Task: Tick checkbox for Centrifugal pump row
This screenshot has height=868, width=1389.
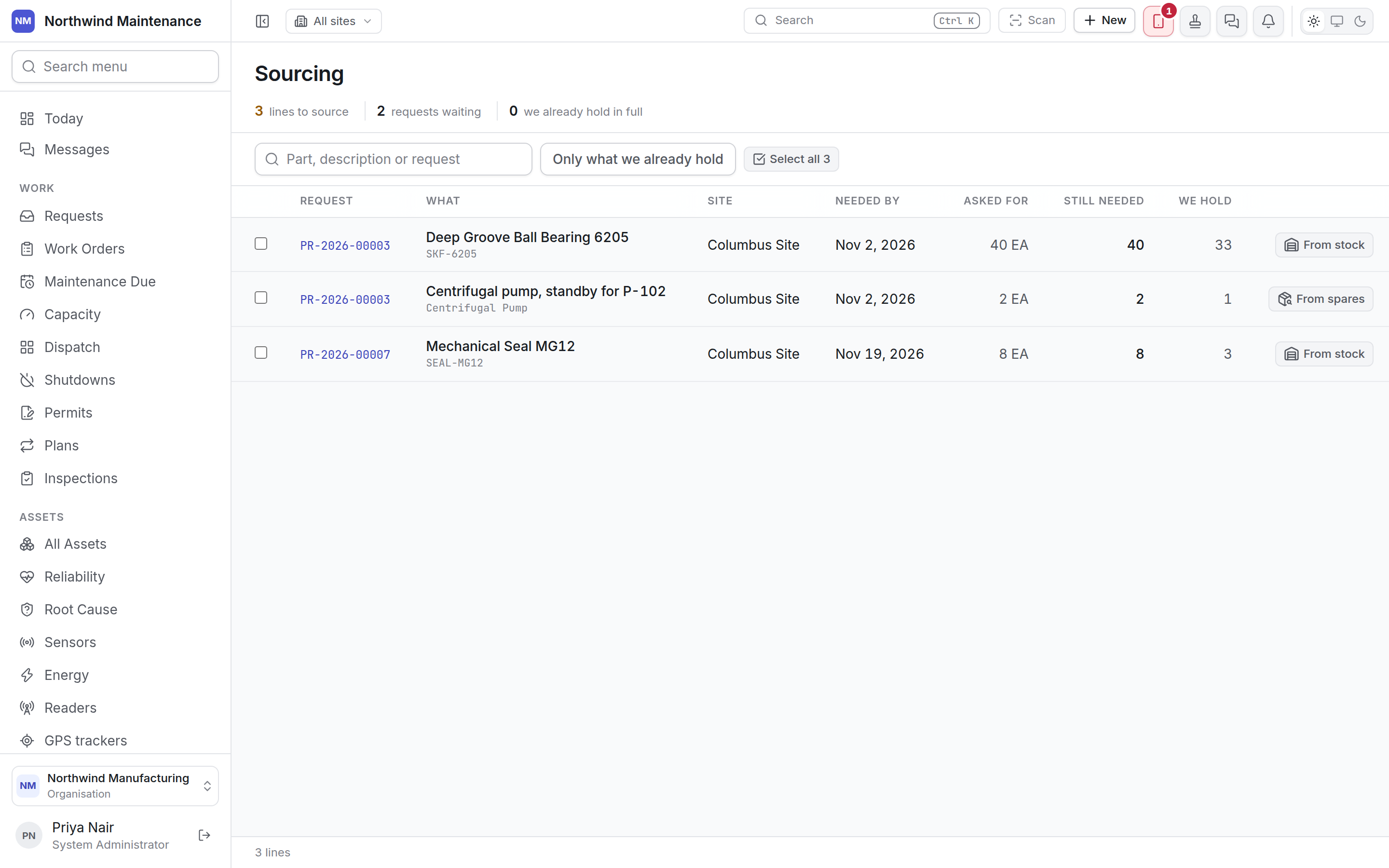Action: 261,298
